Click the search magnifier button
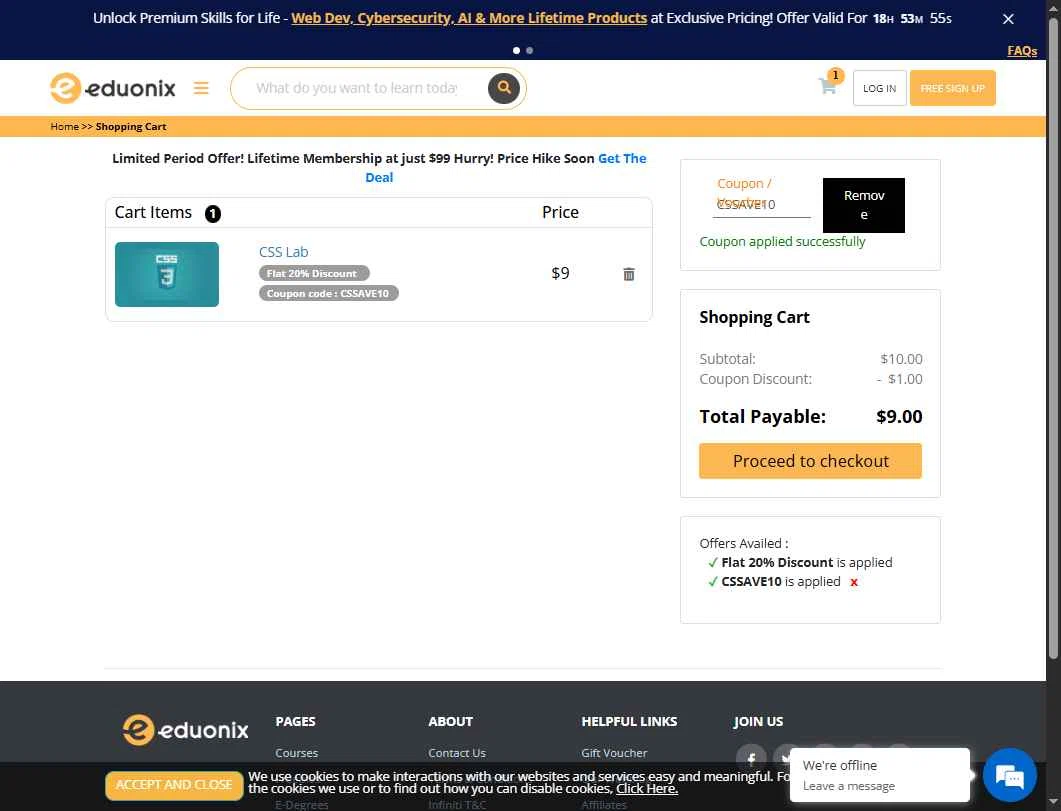The width and height of the screenshot is (1061, 811). point(503,88)
